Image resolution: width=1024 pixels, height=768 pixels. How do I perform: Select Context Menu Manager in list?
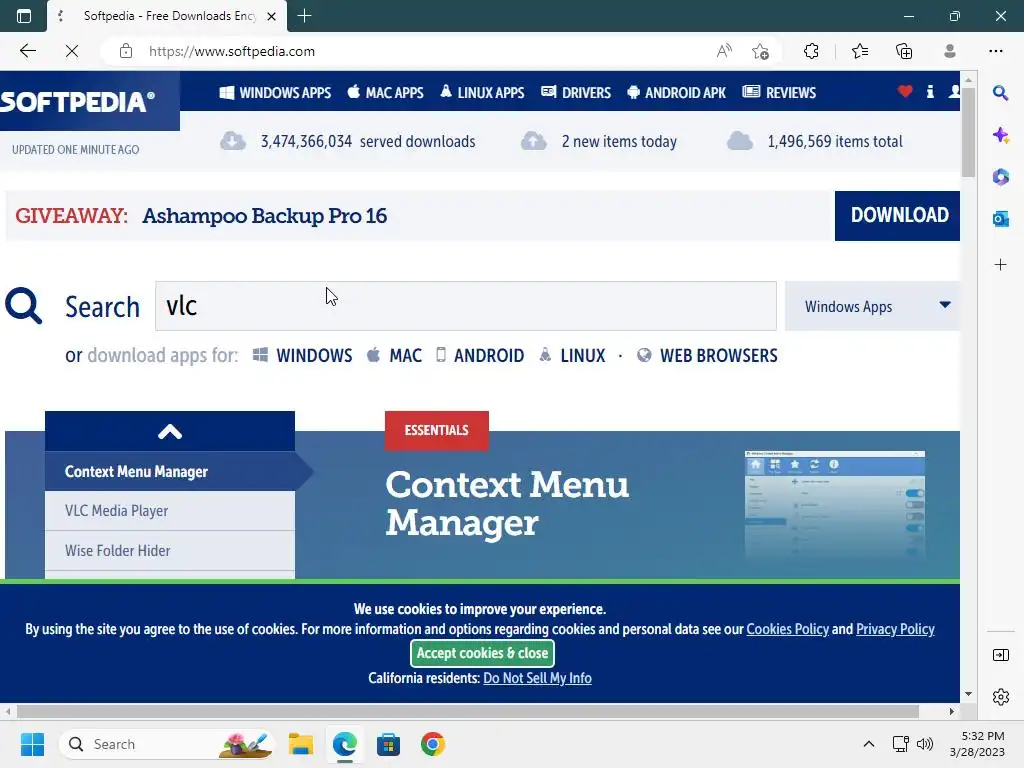[x=170, y=471]
